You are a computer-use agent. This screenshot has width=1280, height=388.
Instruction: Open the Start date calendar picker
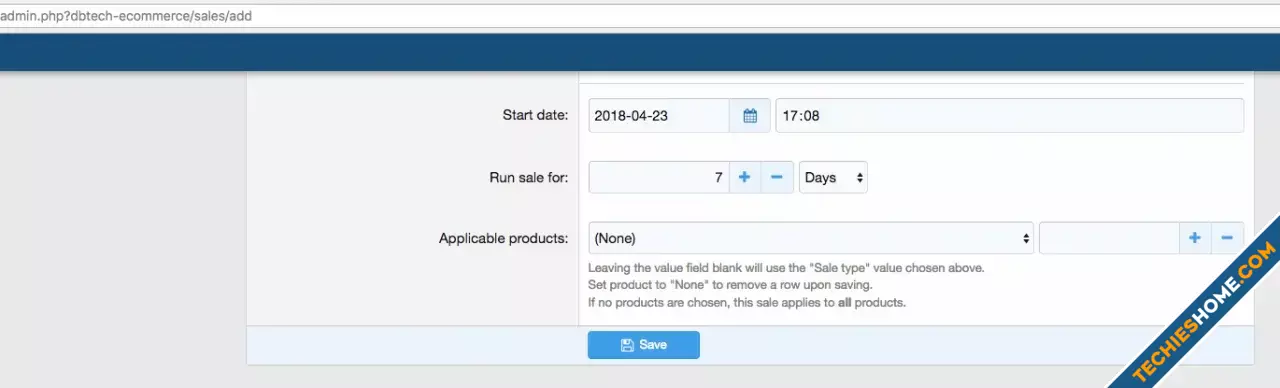750,116
